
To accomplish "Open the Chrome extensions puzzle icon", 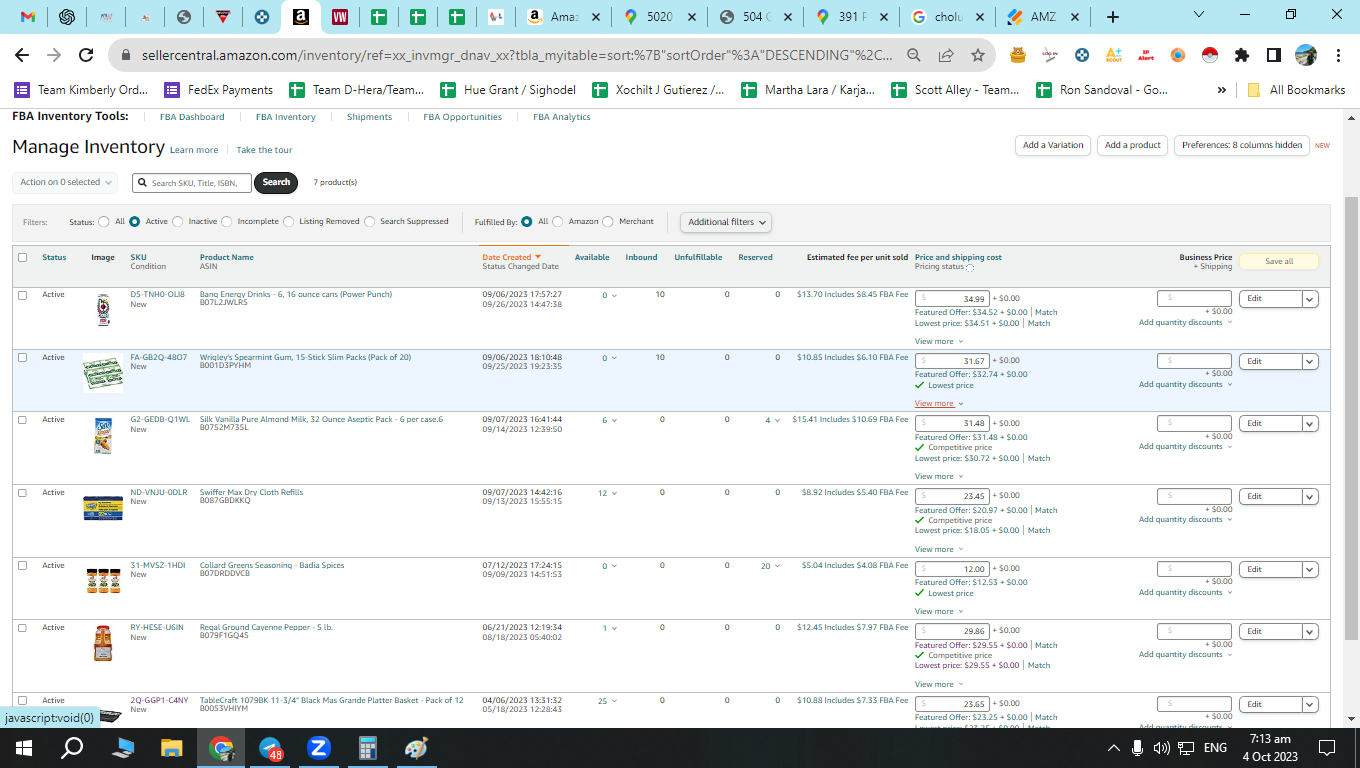I will (1242, 55).
